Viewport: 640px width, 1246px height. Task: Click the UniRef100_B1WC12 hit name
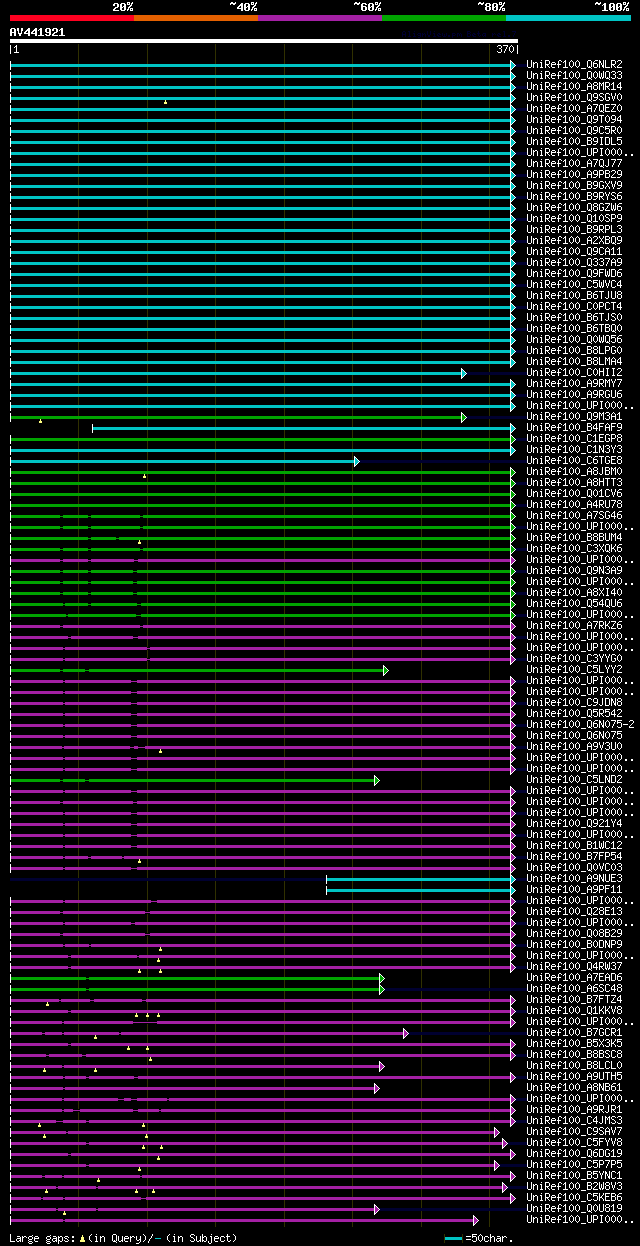[x=574, y=846]
